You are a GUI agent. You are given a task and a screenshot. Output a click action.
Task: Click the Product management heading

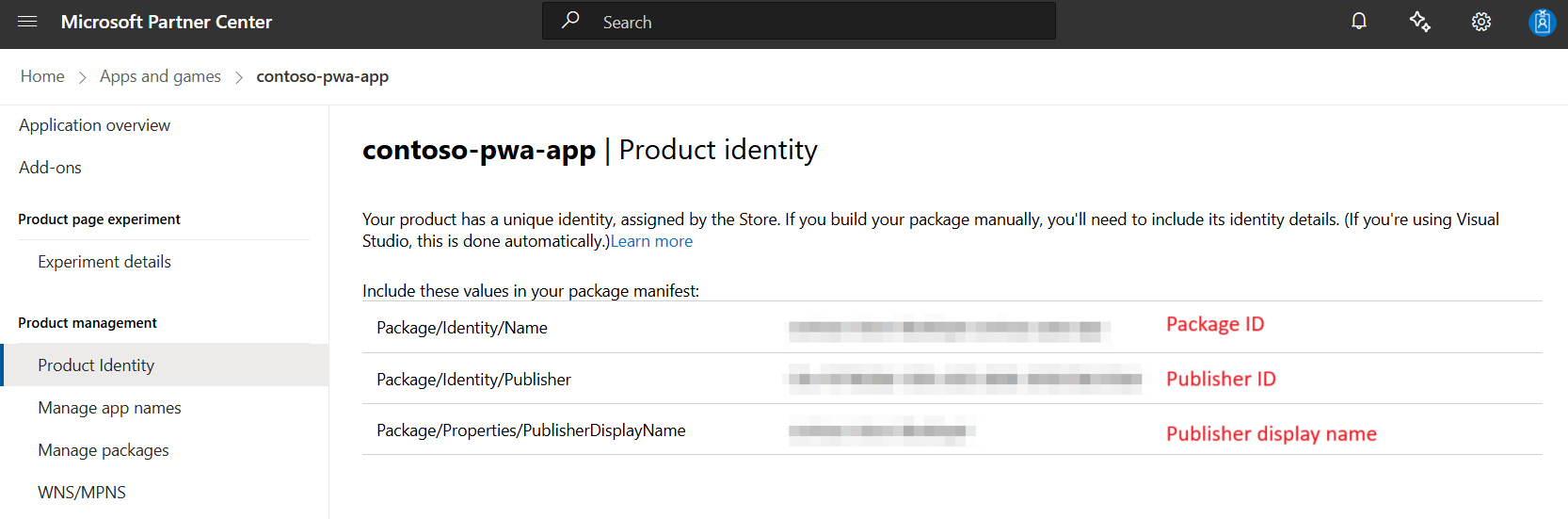[x=88, y=323]
